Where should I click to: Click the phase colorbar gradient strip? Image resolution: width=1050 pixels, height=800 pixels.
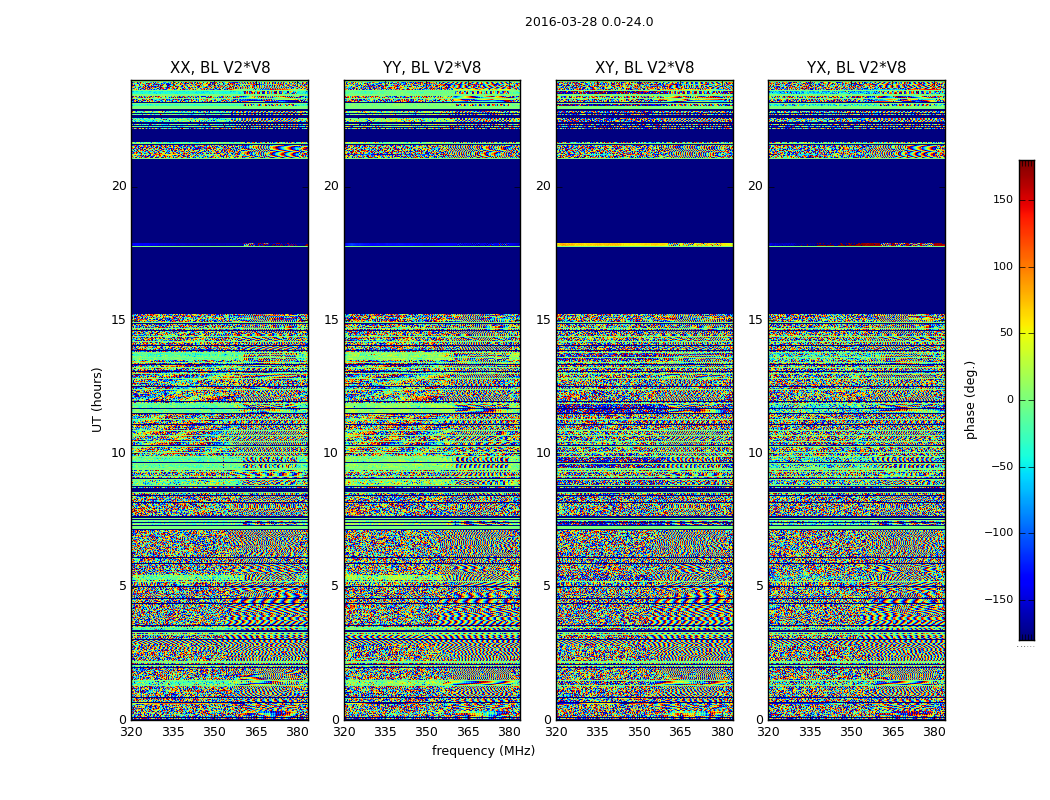tap(1026, 400)
